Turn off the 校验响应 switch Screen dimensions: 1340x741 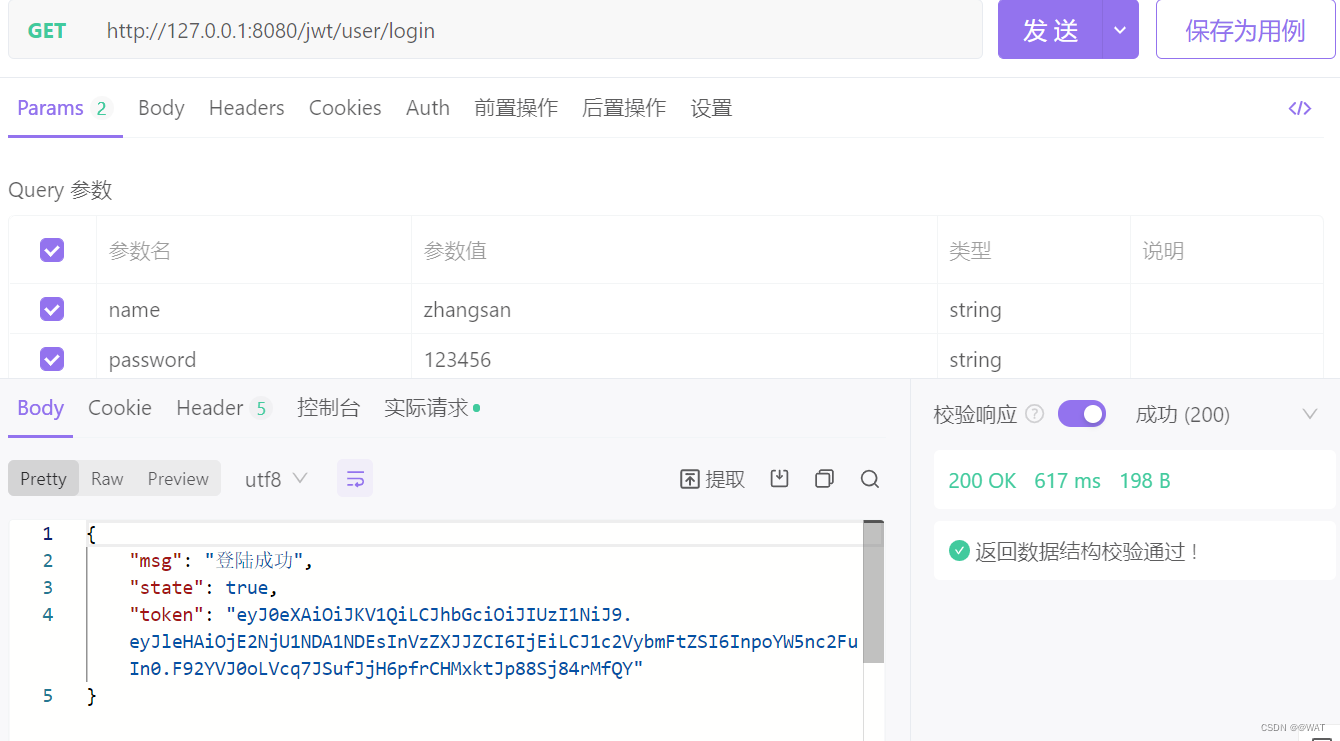pos(1082,414)
